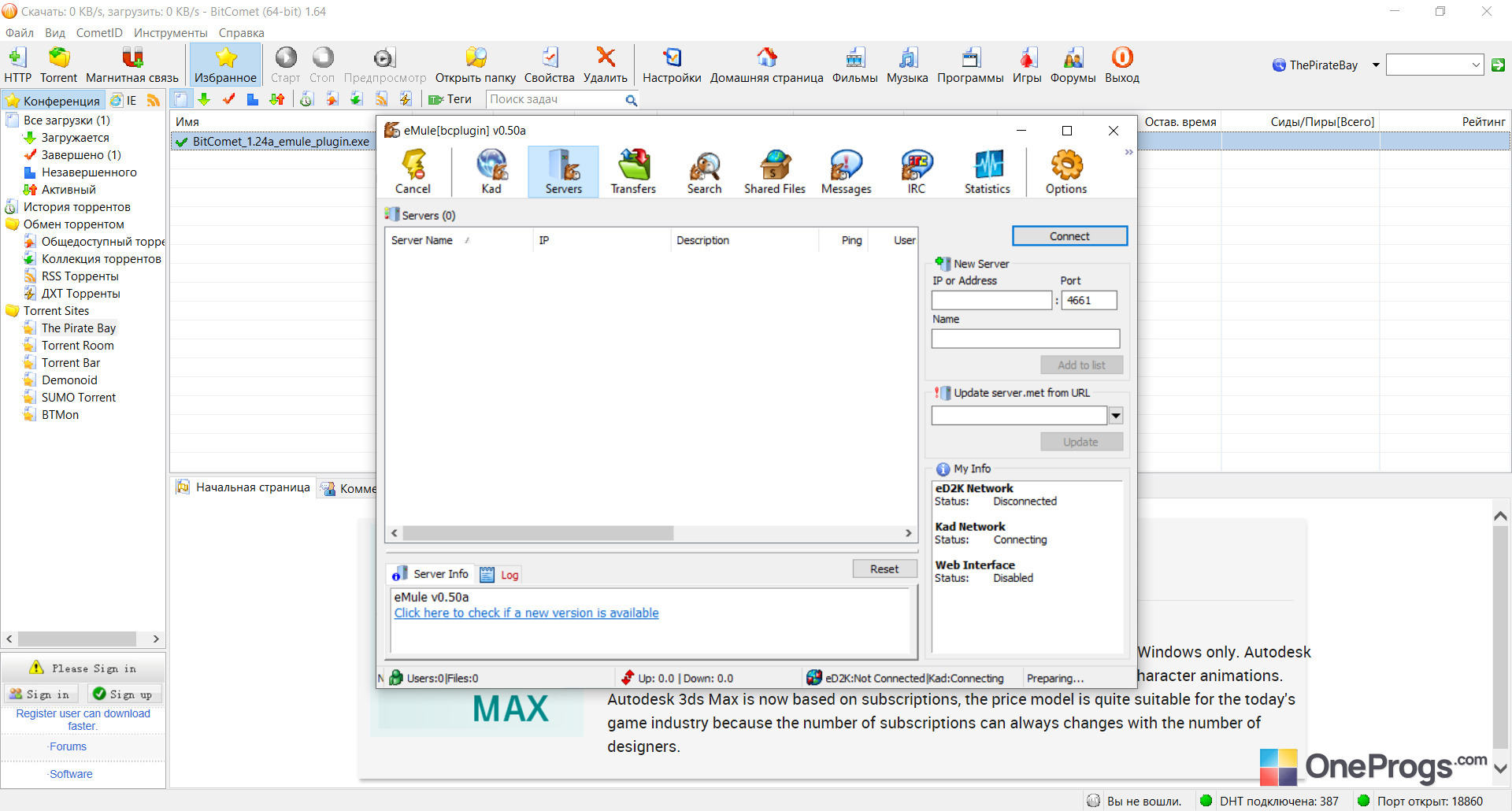
Task: Open the Software link in sidebar
Action: click(71, 774)
